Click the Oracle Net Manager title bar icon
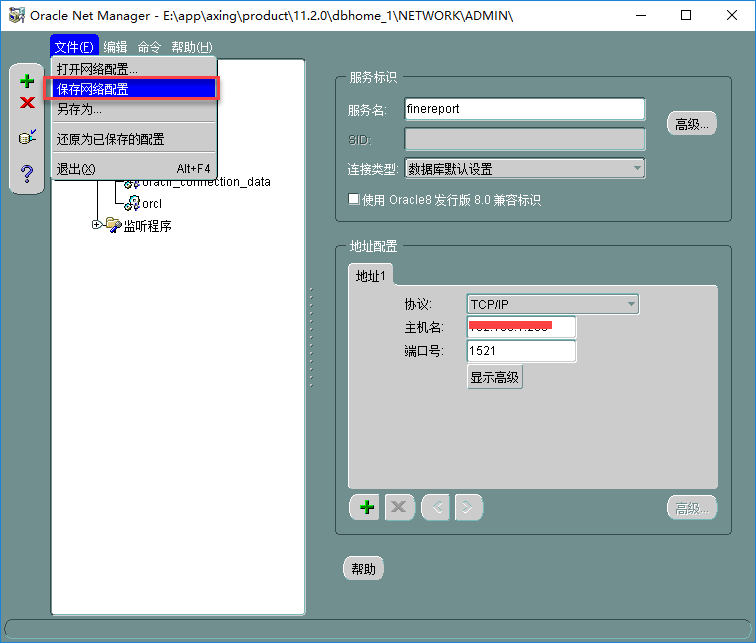This screenshot has width=756, height=643. (x=17, y=15)
